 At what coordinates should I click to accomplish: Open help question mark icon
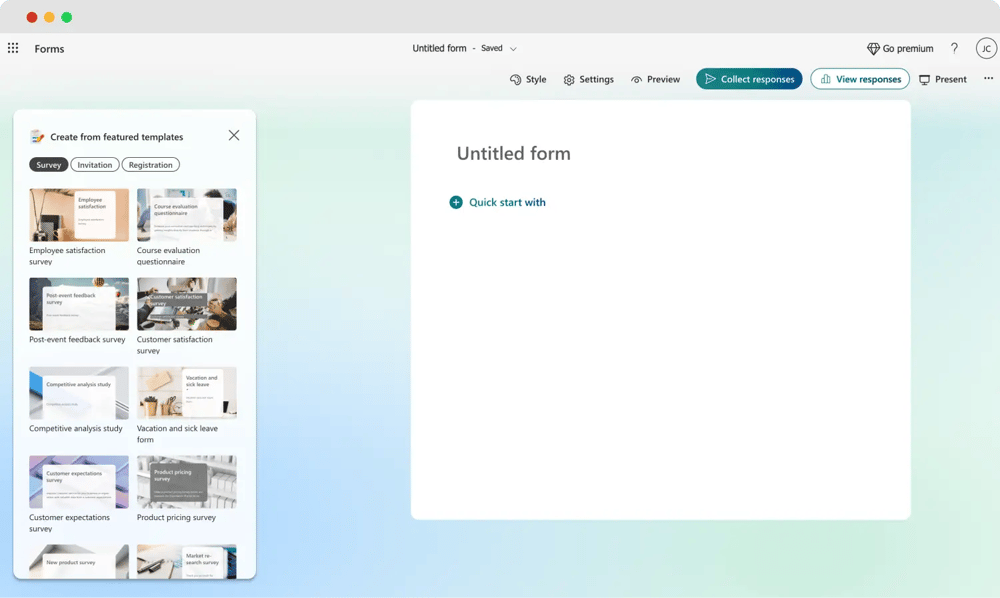(954, 48)
